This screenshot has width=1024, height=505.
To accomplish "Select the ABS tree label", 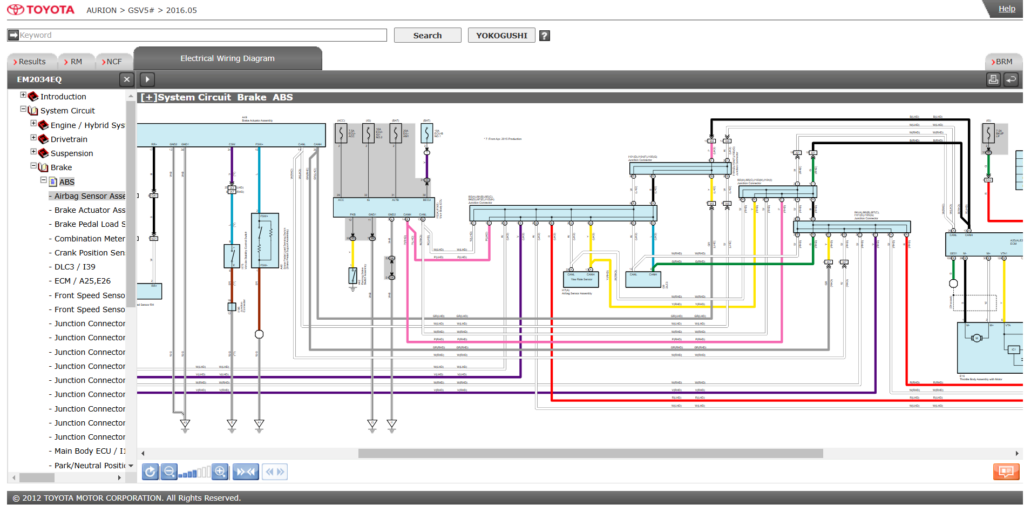I will point(67,182).
